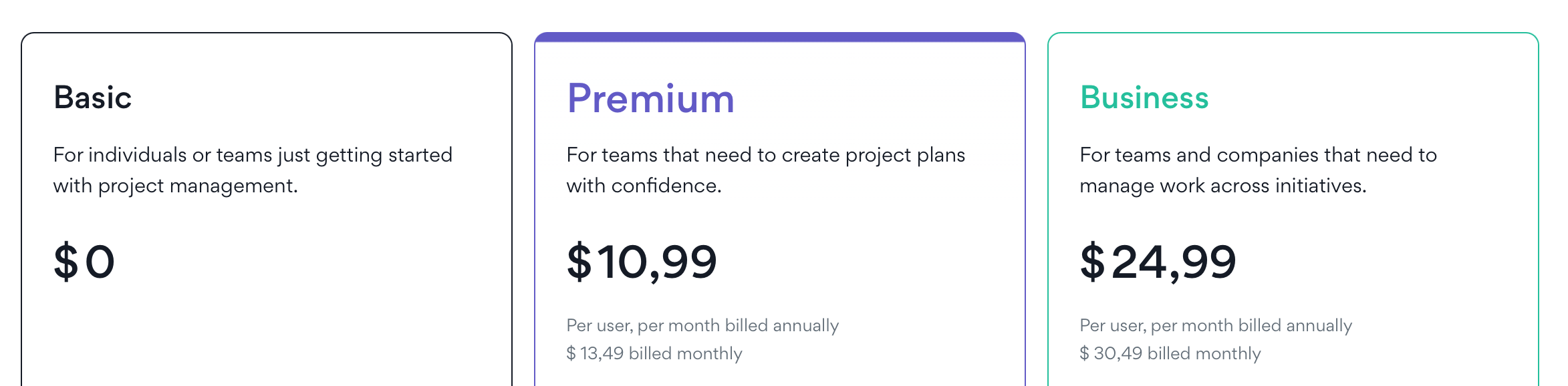Click the $24,99 Business price
The image size is (1568, 386).
pos(1158,262)
